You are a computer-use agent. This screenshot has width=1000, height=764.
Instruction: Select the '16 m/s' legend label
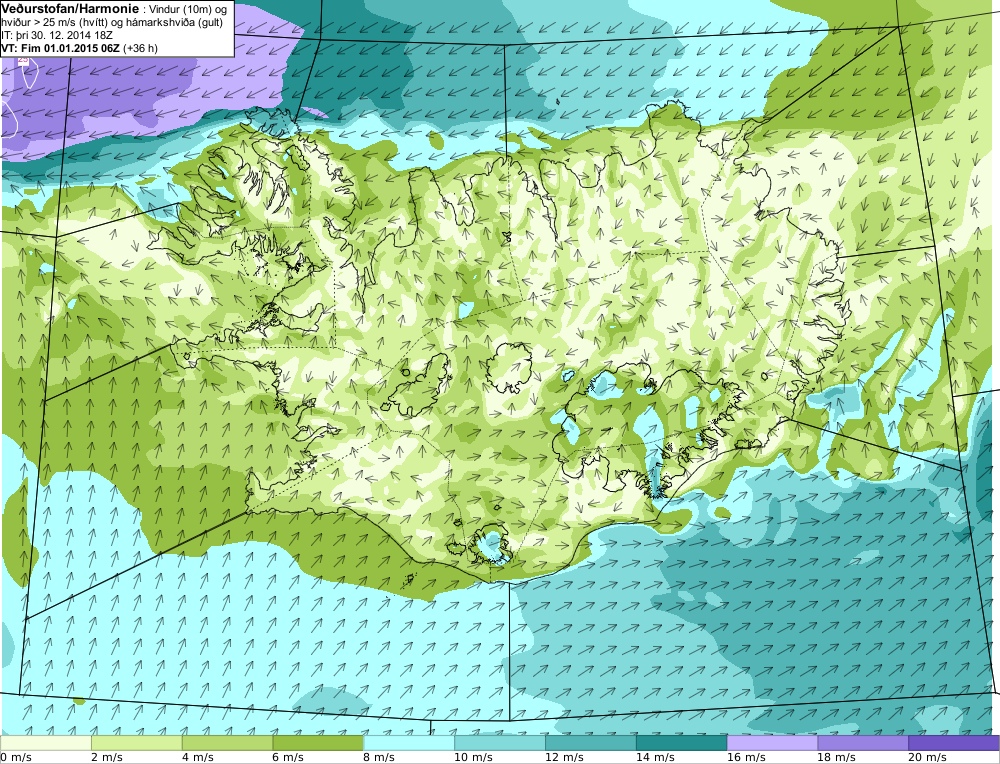point(746,757)
